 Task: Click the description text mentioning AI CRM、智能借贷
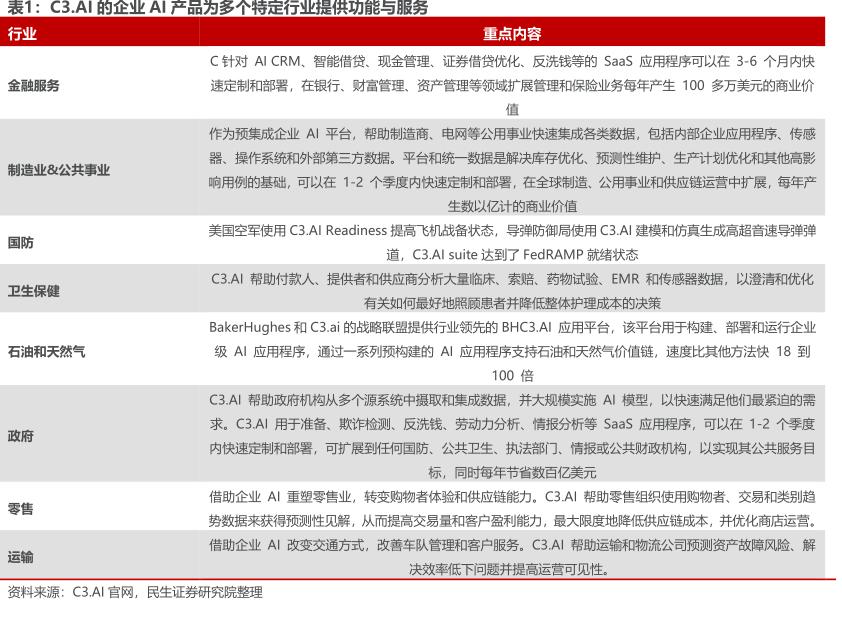click(512, 85)
